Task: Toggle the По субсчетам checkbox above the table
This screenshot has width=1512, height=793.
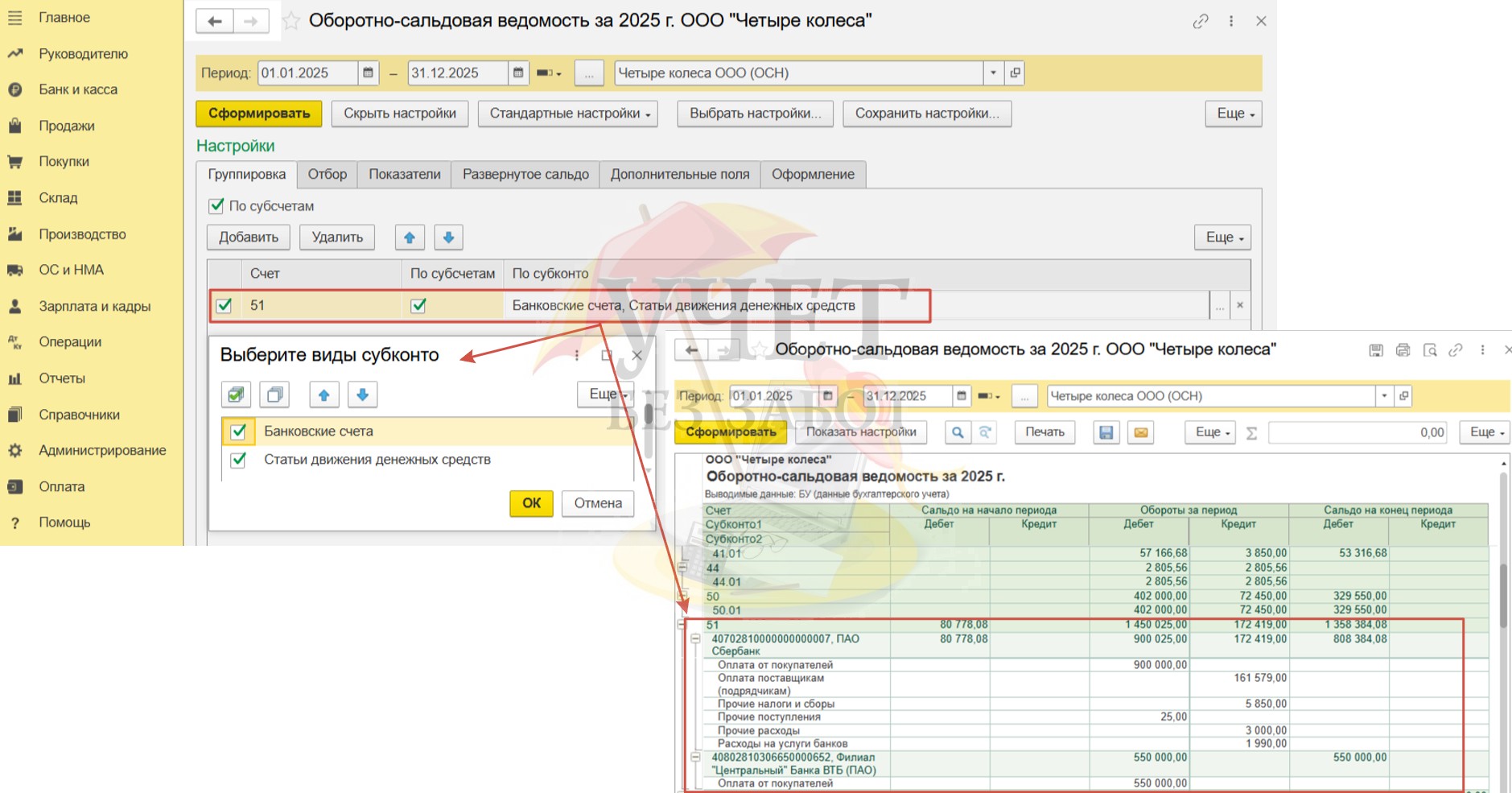Action: [x=216, y=206]
